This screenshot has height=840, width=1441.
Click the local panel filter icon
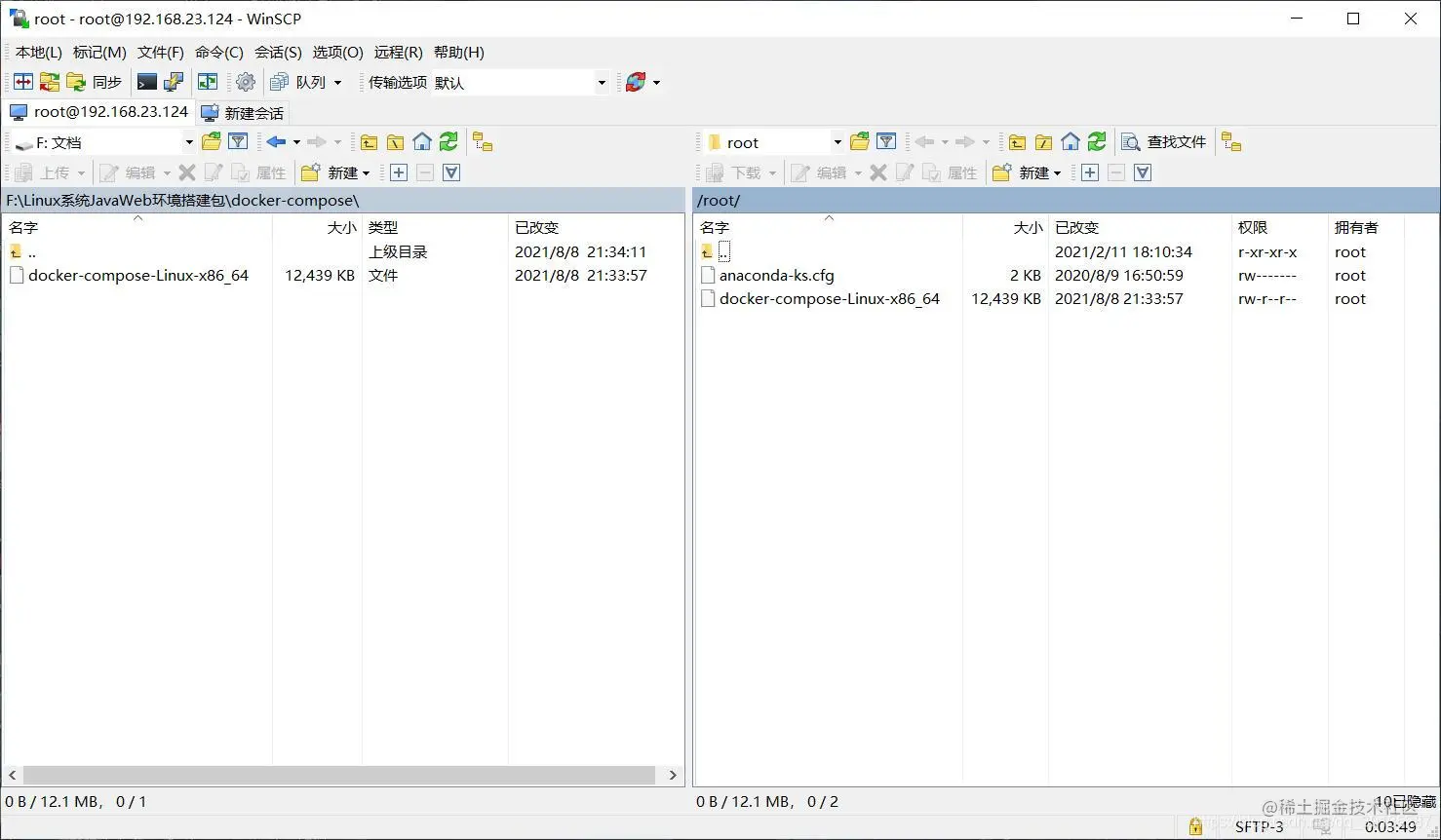click(x=238, y=142)
